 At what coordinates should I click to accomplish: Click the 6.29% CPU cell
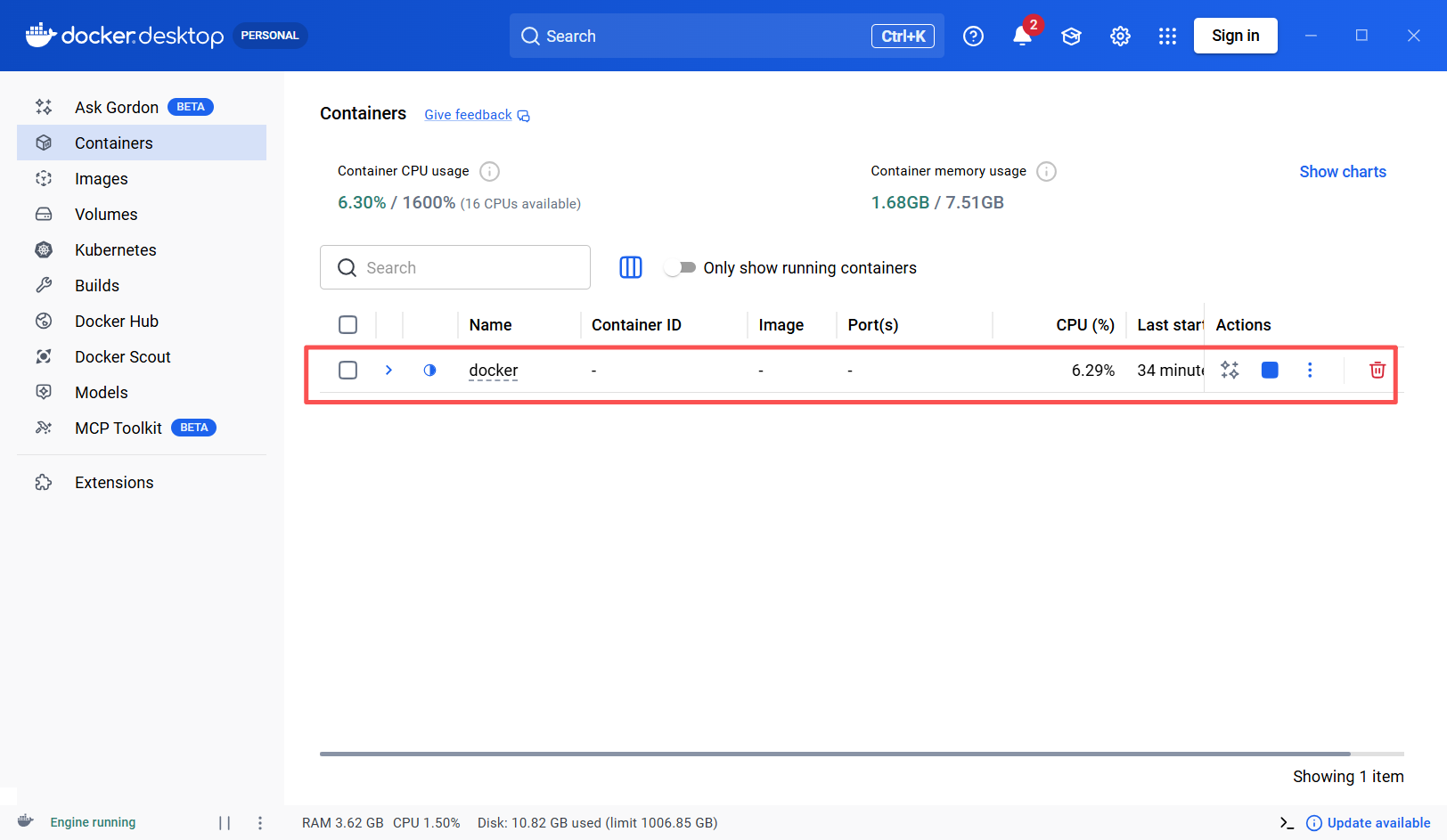tap(1092, 371)
